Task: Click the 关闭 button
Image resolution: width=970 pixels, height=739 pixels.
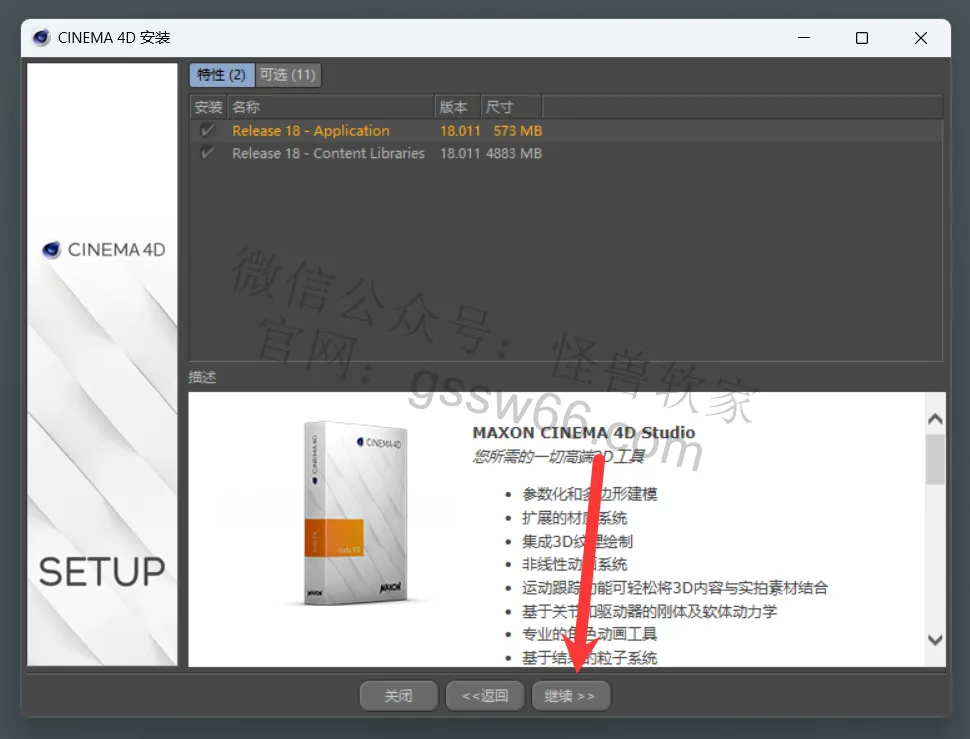Action: click(398, 696)
